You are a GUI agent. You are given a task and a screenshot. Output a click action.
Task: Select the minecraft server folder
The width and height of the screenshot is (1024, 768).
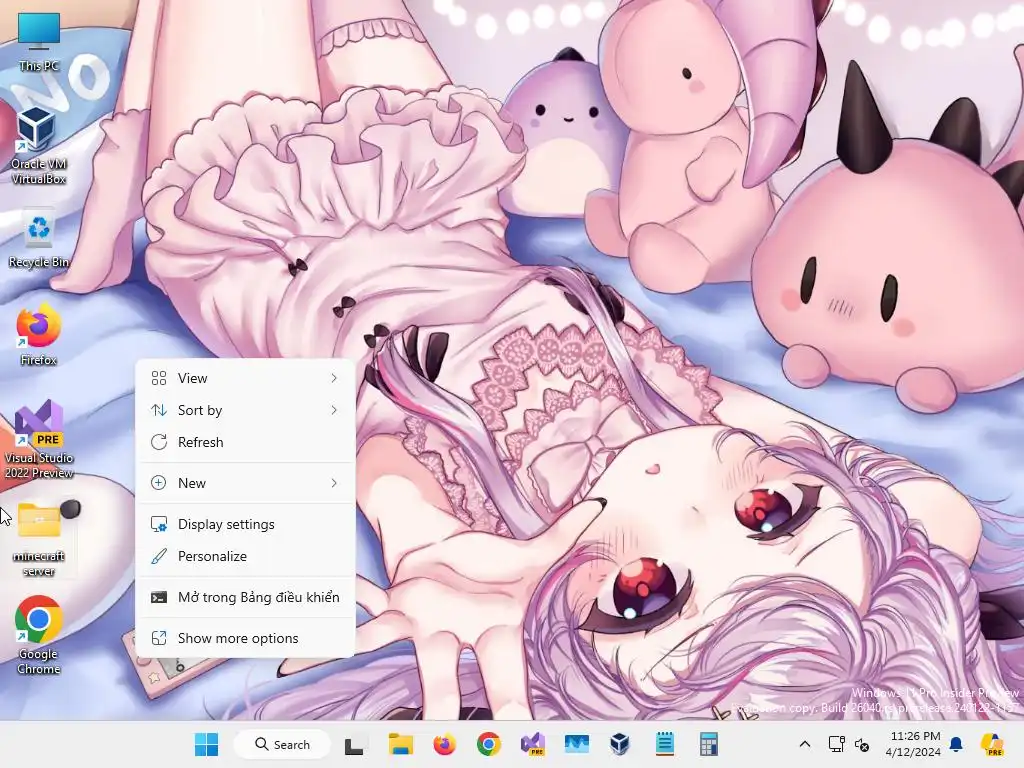pos(39,539)
